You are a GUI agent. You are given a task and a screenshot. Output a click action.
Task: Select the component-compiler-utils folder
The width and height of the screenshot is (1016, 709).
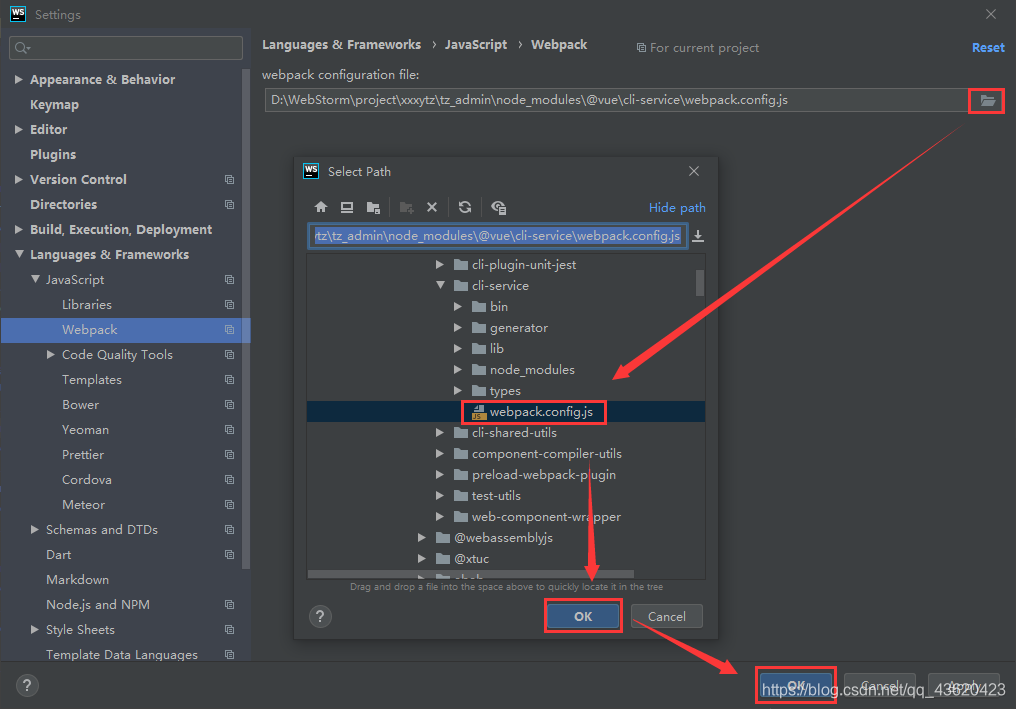click(x=547, y=454)
